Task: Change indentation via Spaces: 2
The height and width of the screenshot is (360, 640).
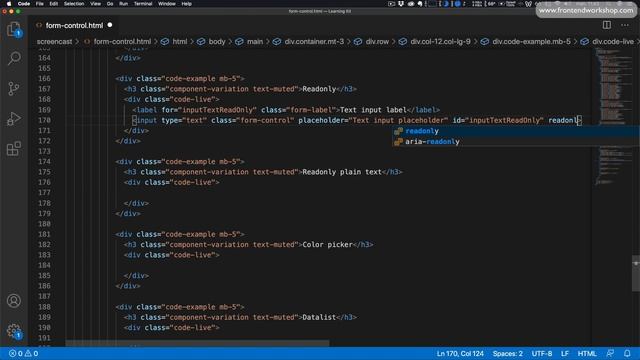Action: coord(507,353)
